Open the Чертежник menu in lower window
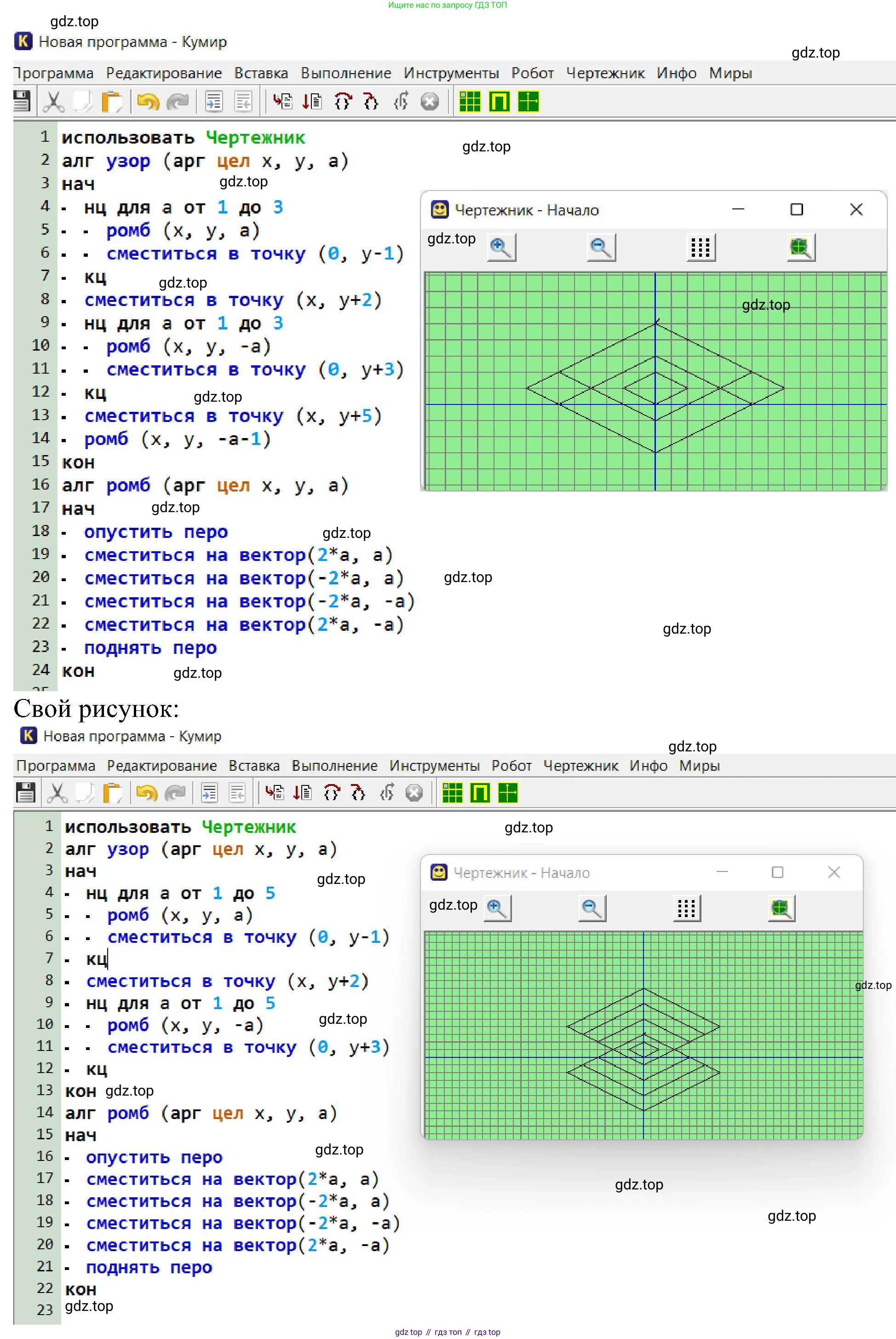The image size is (896, 1339). [x=580, y=766]
